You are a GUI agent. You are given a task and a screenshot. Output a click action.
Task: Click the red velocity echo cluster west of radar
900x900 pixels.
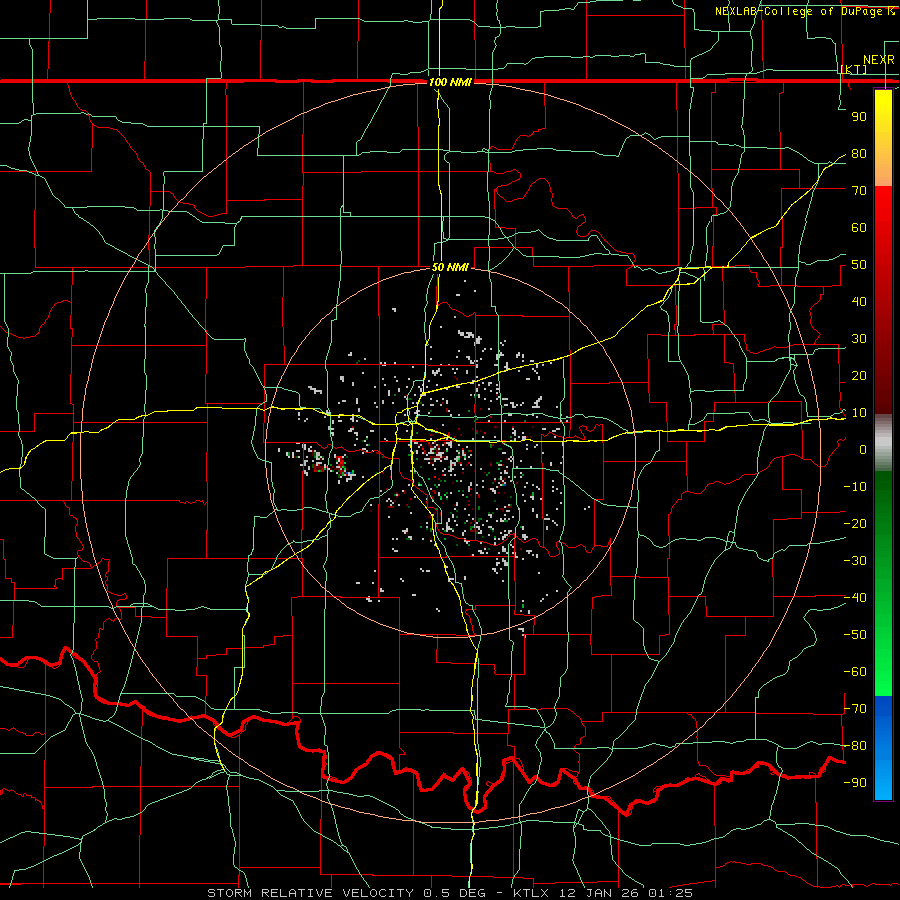[341, 463]
